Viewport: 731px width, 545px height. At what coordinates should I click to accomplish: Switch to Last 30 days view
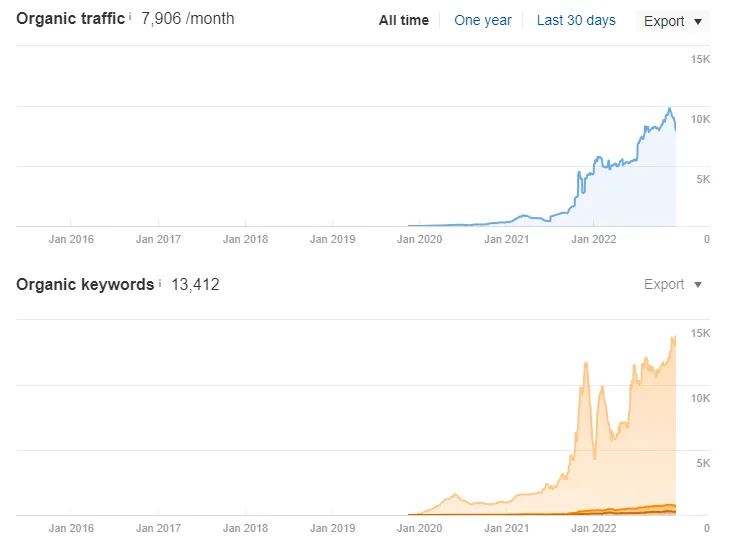pyautogui.click(x=576, y=21)
